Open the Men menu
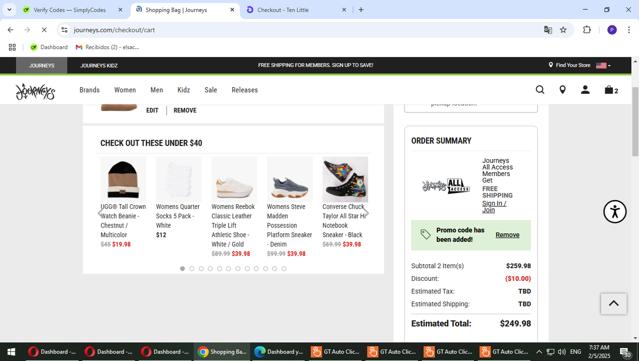The height and width of the screenshot is (361, 640). 157,90
